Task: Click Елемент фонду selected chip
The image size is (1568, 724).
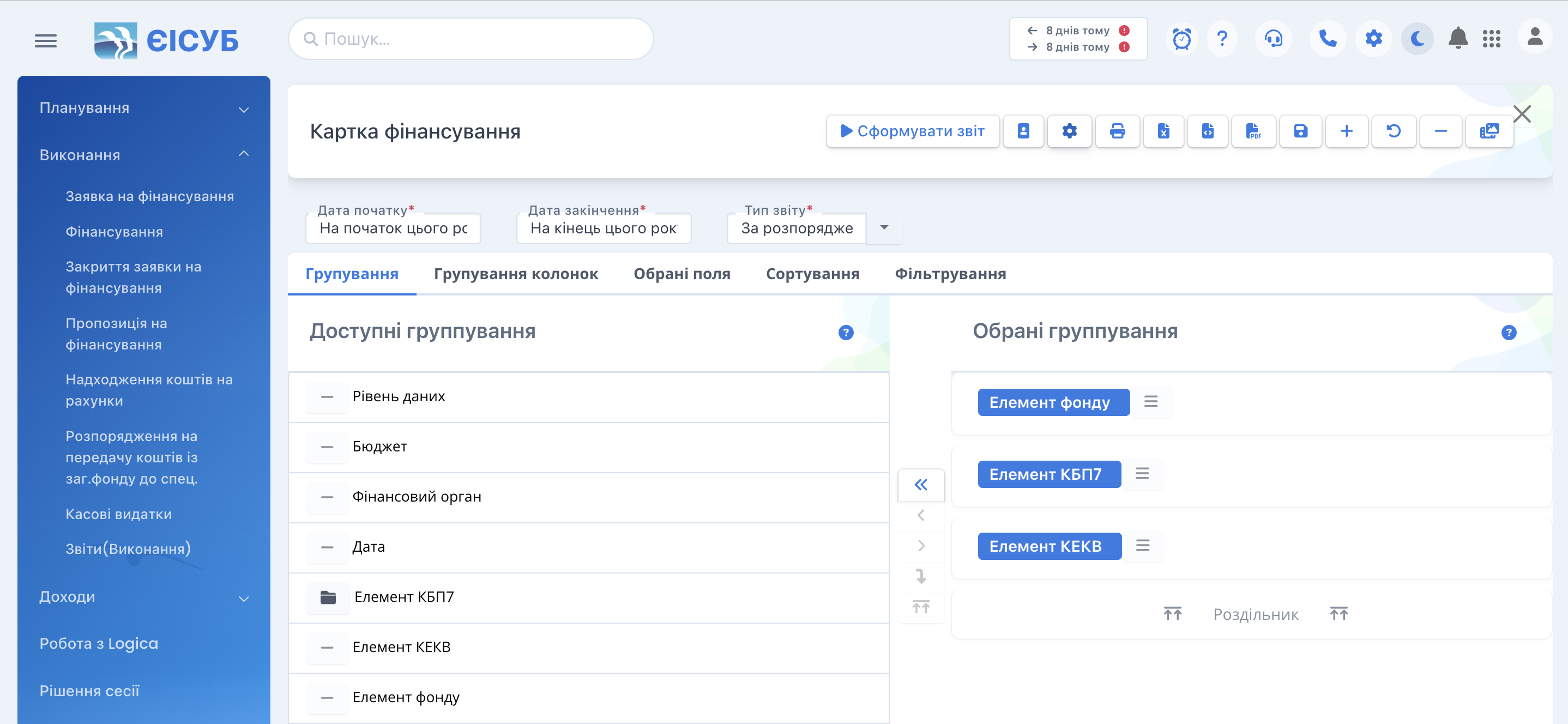Action: coord(1053,402)
